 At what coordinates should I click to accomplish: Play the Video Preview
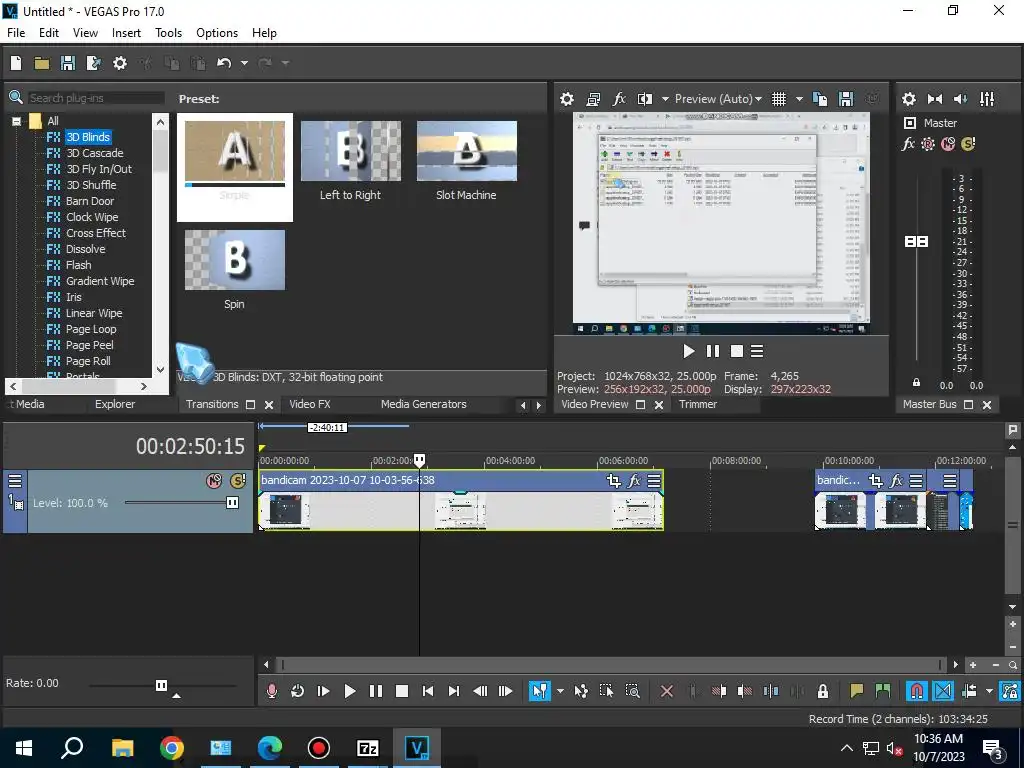click(688, 351)
